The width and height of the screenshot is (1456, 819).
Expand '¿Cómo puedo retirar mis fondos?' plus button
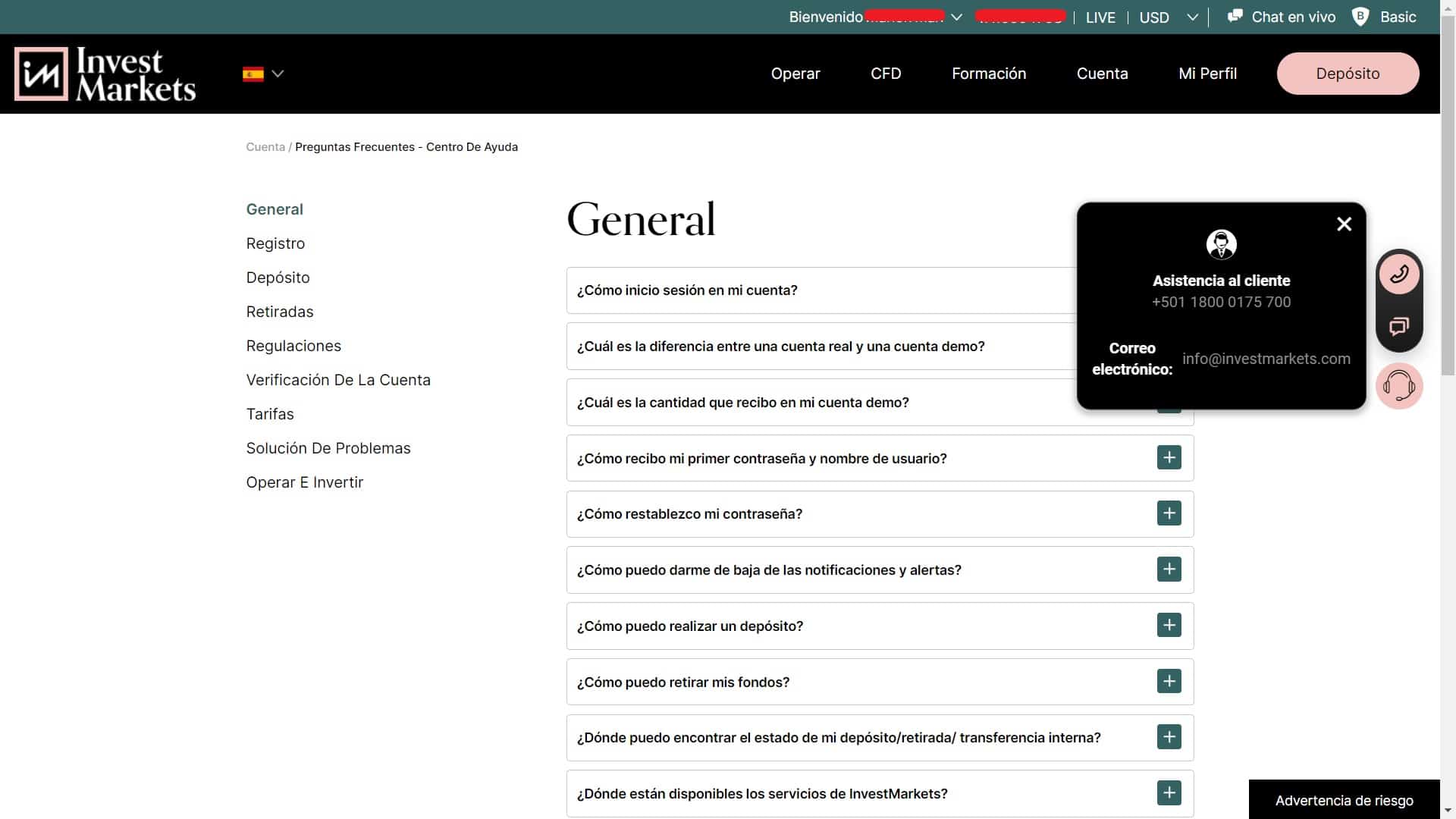1169,682
